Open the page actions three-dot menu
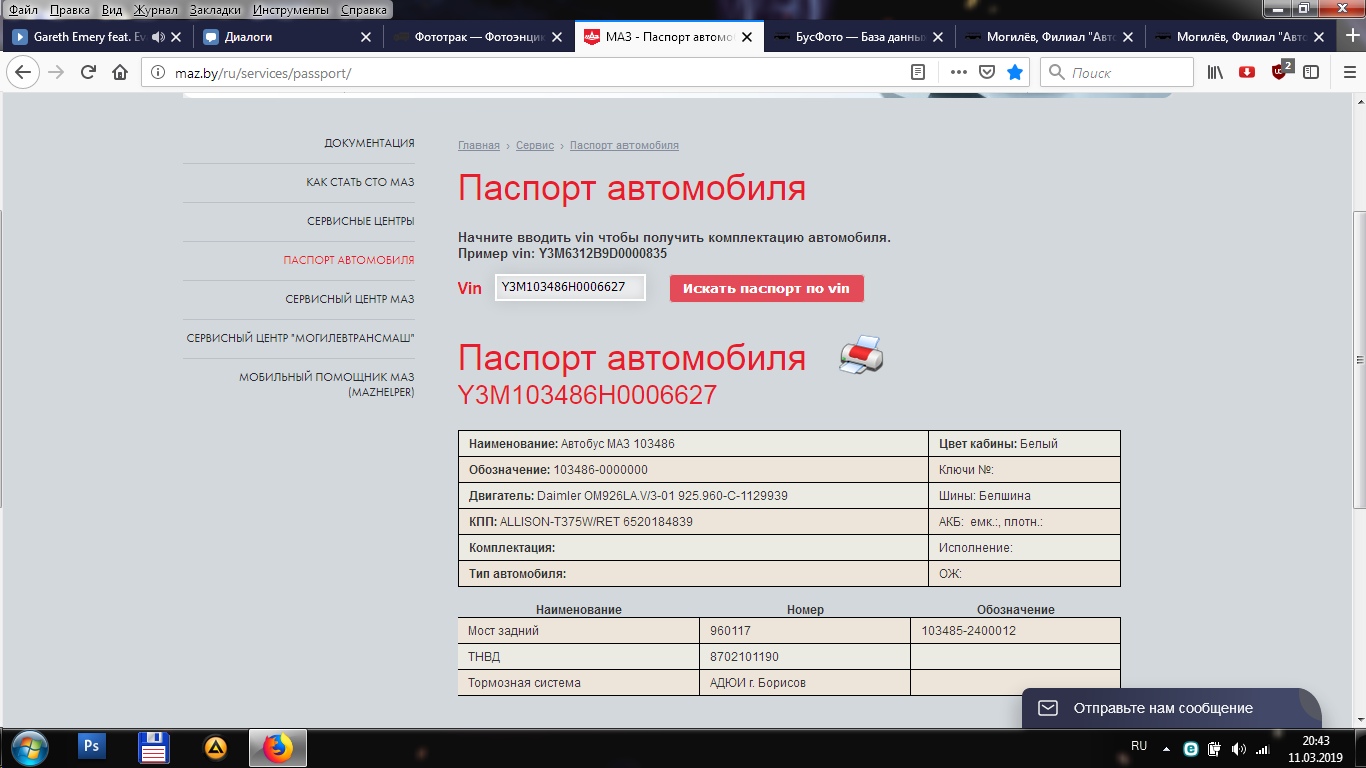This screenshot has height=768, width=1366. pyautogui.click(x=958, y=72)
